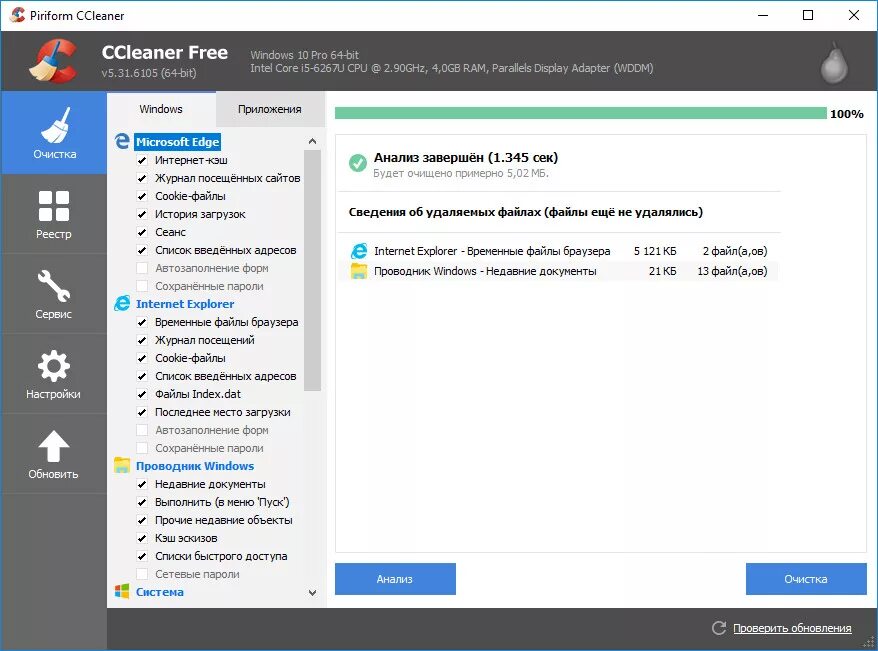The width and height of the screenshot is (878, 651).
Task: Toggle the Сеанс checkbox
Action: coord(142,232)
